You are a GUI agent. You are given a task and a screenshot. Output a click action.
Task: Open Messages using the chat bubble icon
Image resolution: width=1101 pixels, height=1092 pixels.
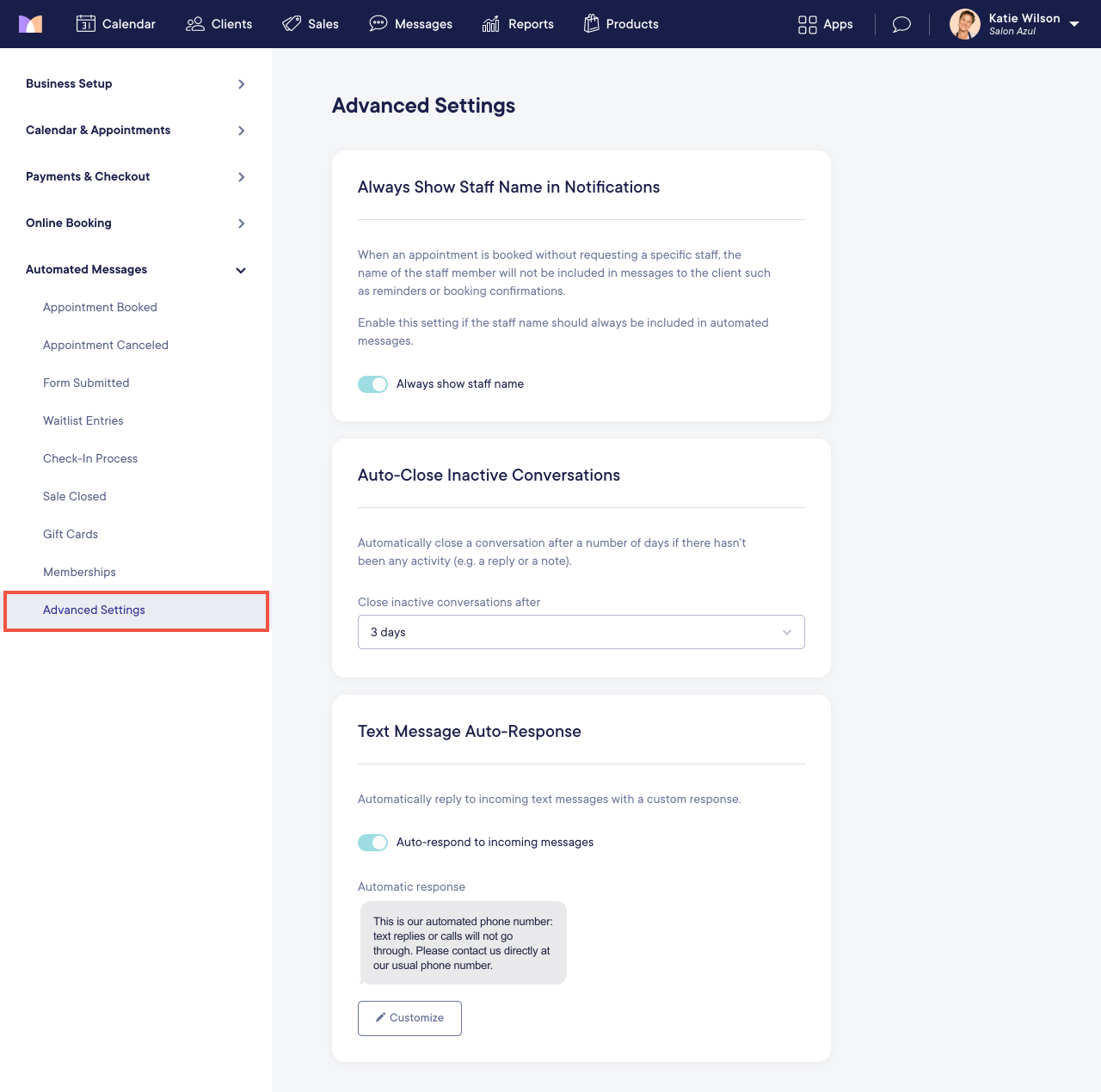(378, 24)
